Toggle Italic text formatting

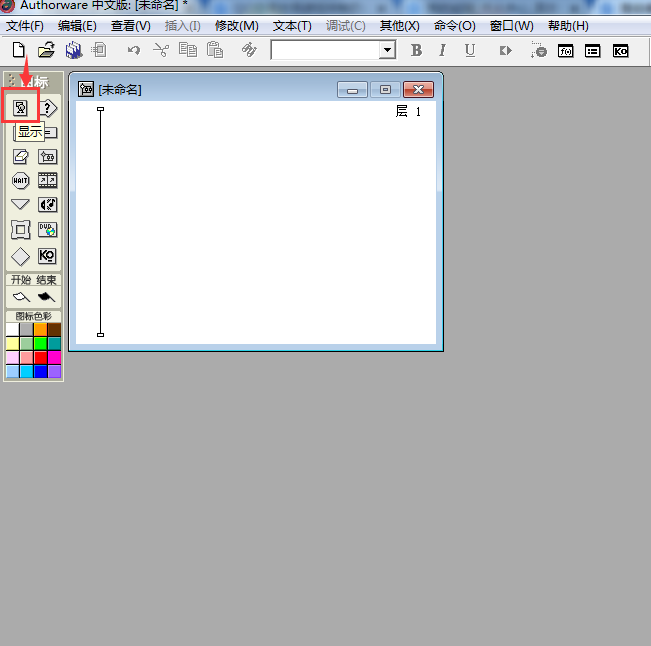[x=443, y=51]
